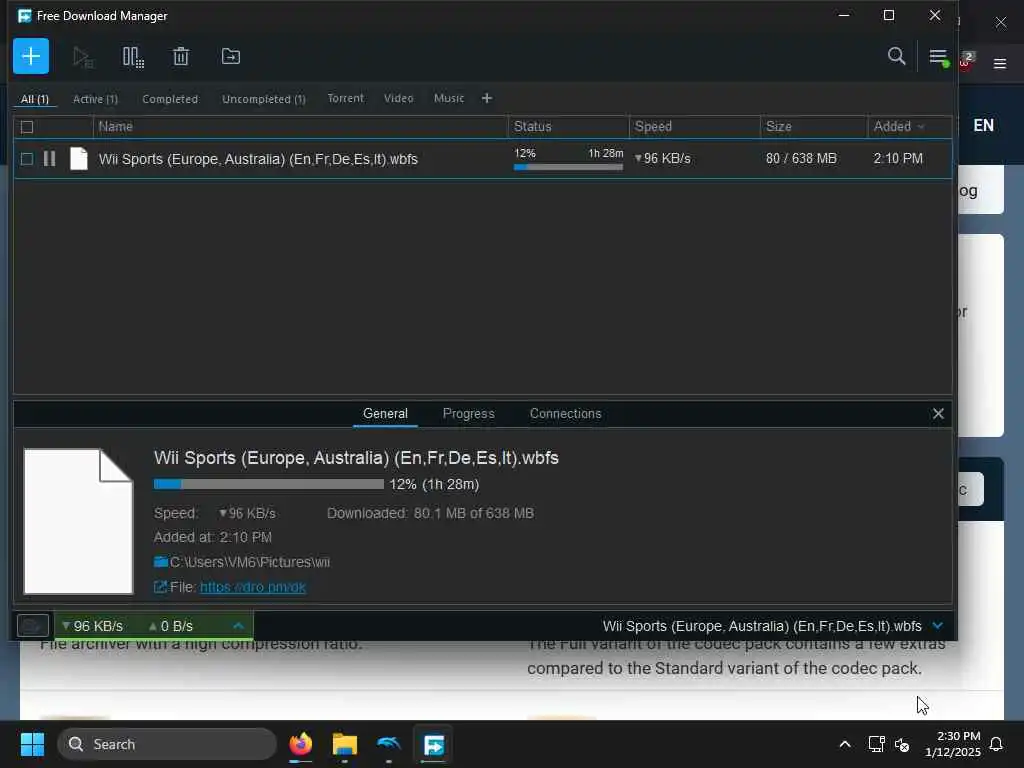Click the file icon in Wii Sports row

coord(78,159)
